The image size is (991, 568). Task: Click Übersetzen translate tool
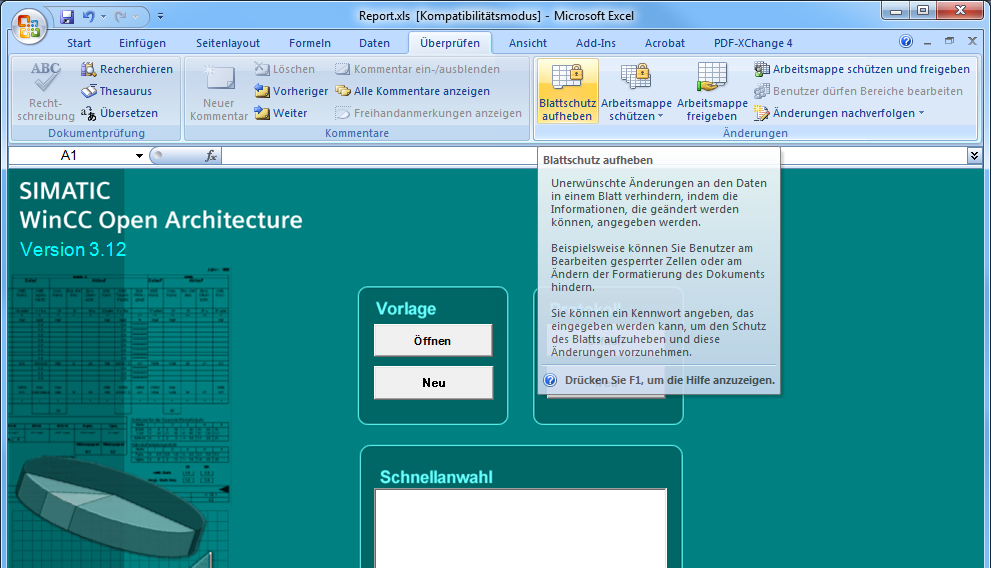pyautogui.click(x=119, y=113)
